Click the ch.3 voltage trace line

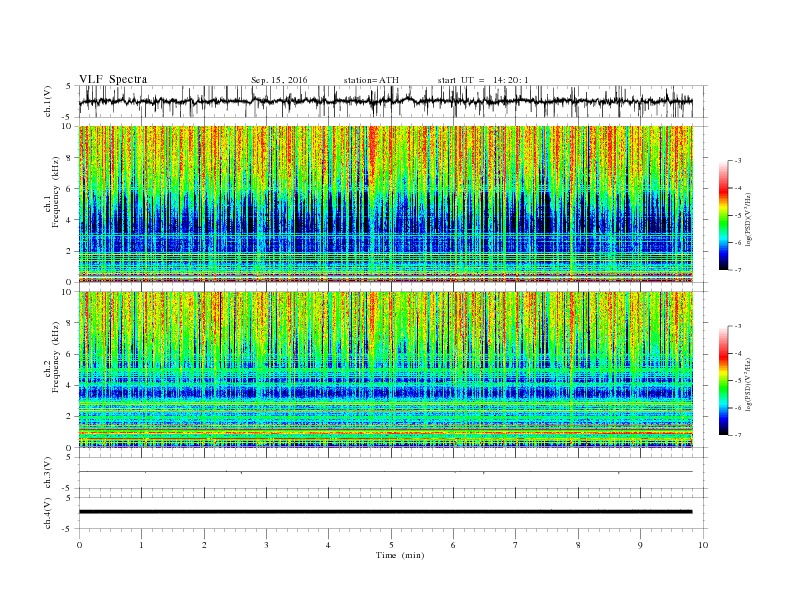click(385, 472)
